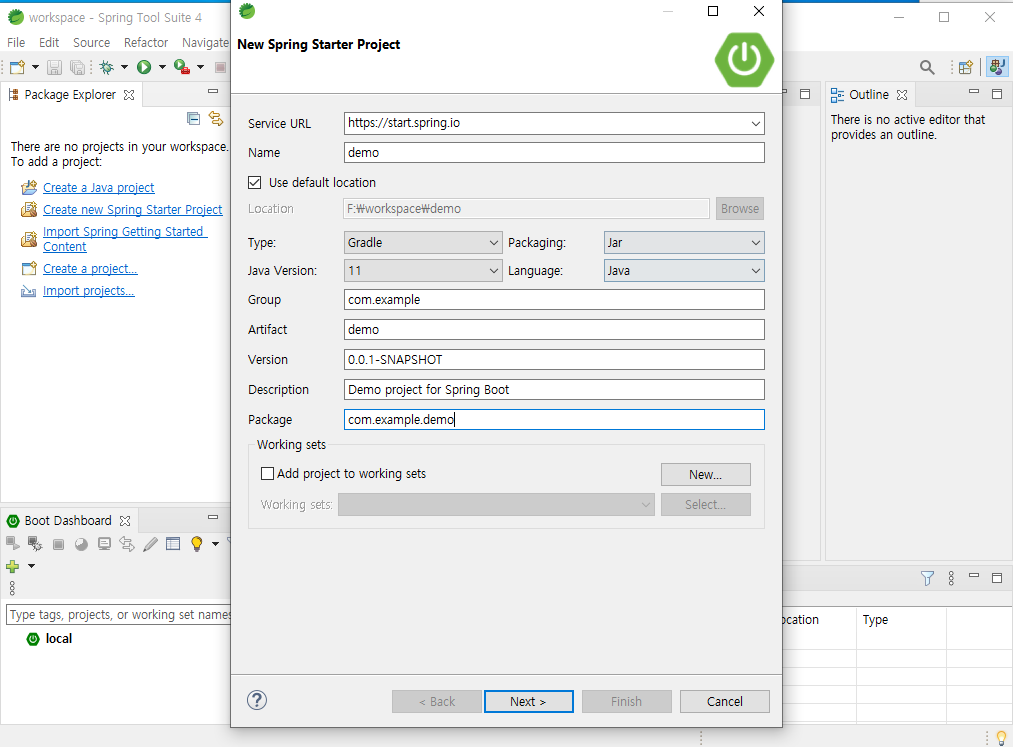The height and width of the screenshot is (747, 1013).
Task: Click the Open Perspective icon
Action: (x=966, y=67)
